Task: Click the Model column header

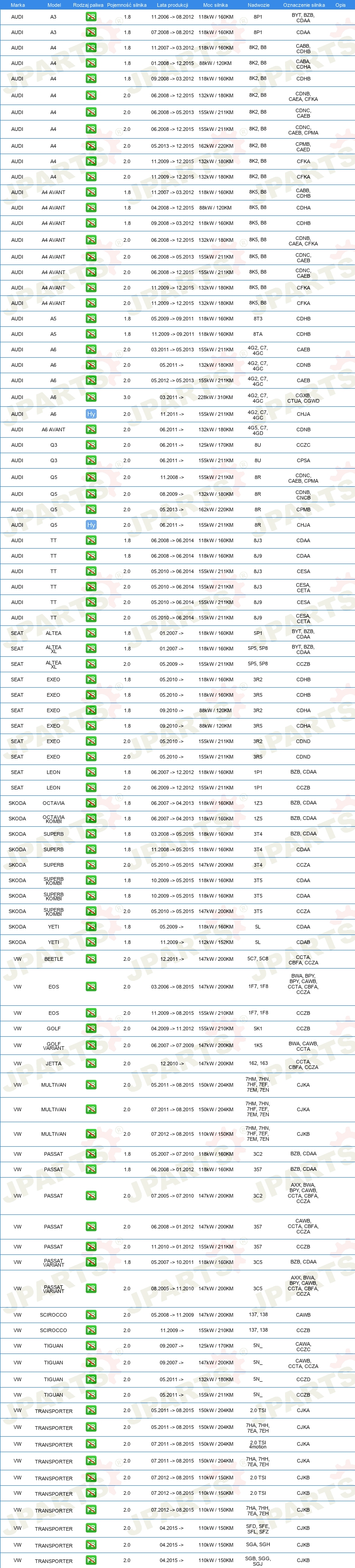Action: pyautogui.click(x=54, y=5)
